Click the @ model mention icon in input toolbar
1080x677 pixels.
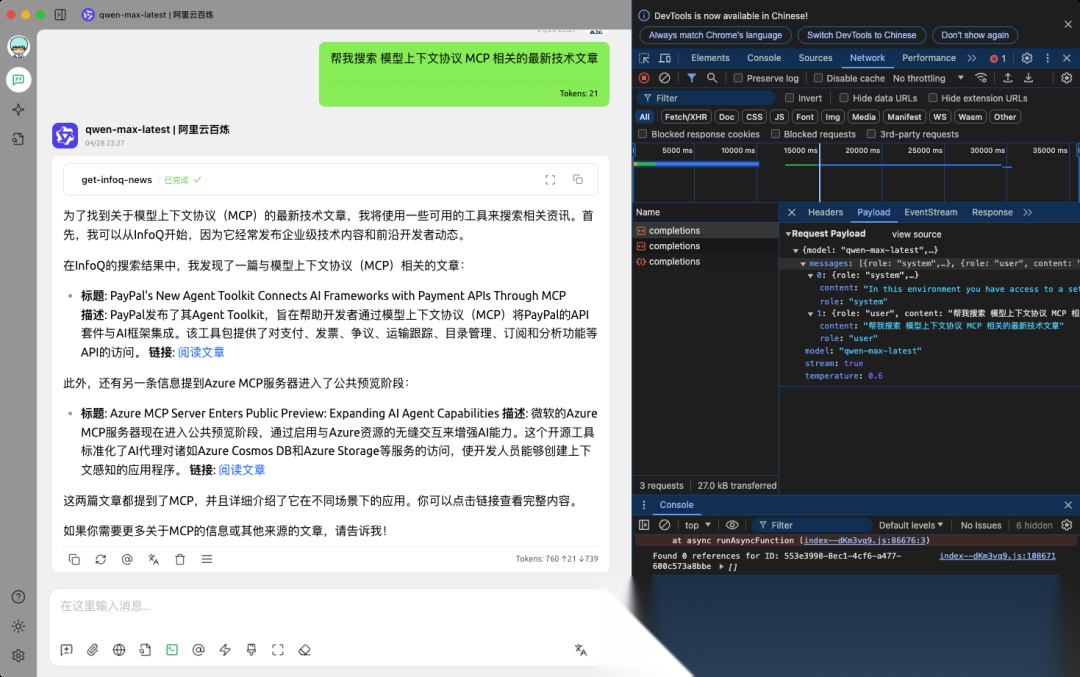(x=198, y=649)
